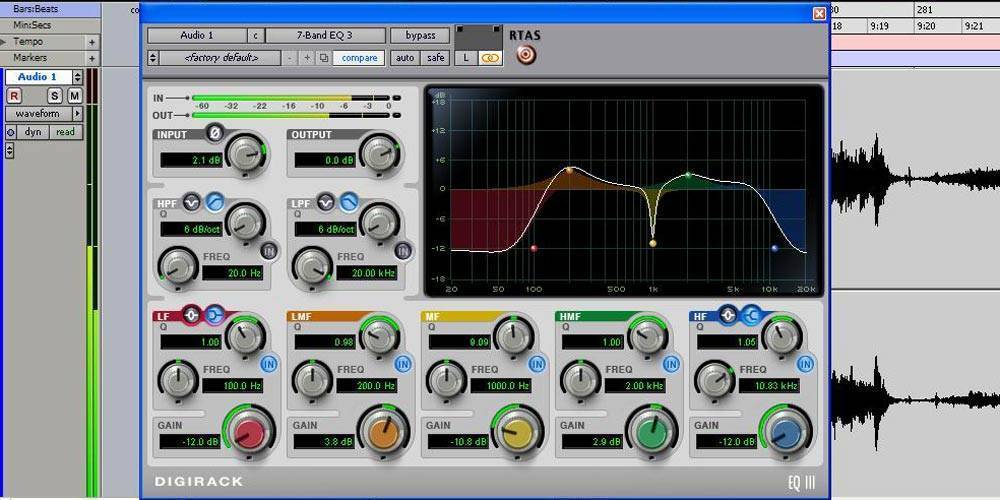This screenshot has width=1000, height=500.
Task: Add marker with Markers plus button
Action: [92, 58]
